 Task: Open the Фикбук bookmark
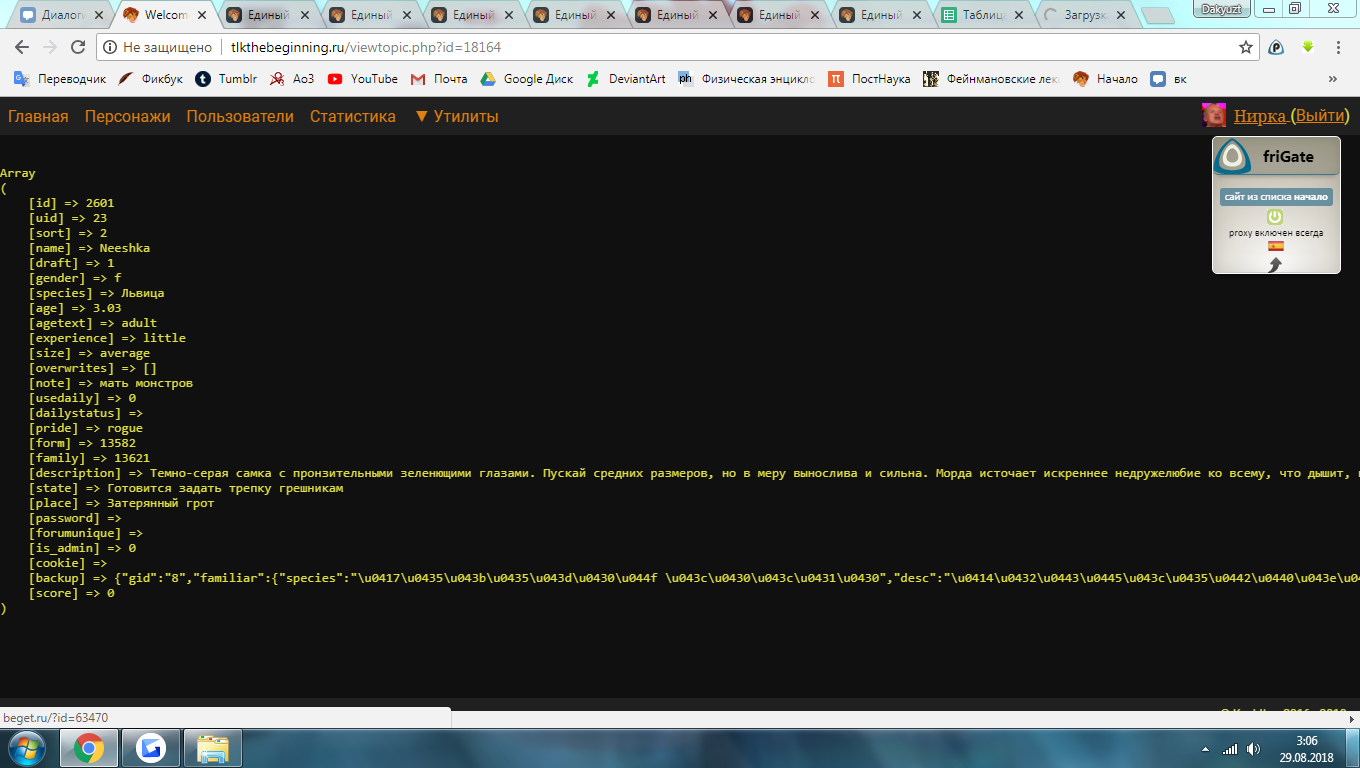[x=150, y=79]
